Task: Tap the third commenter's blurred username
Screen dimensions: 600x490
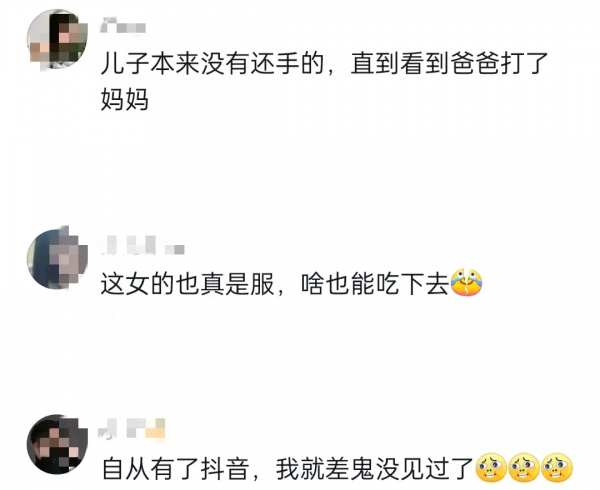Action: 132,428
